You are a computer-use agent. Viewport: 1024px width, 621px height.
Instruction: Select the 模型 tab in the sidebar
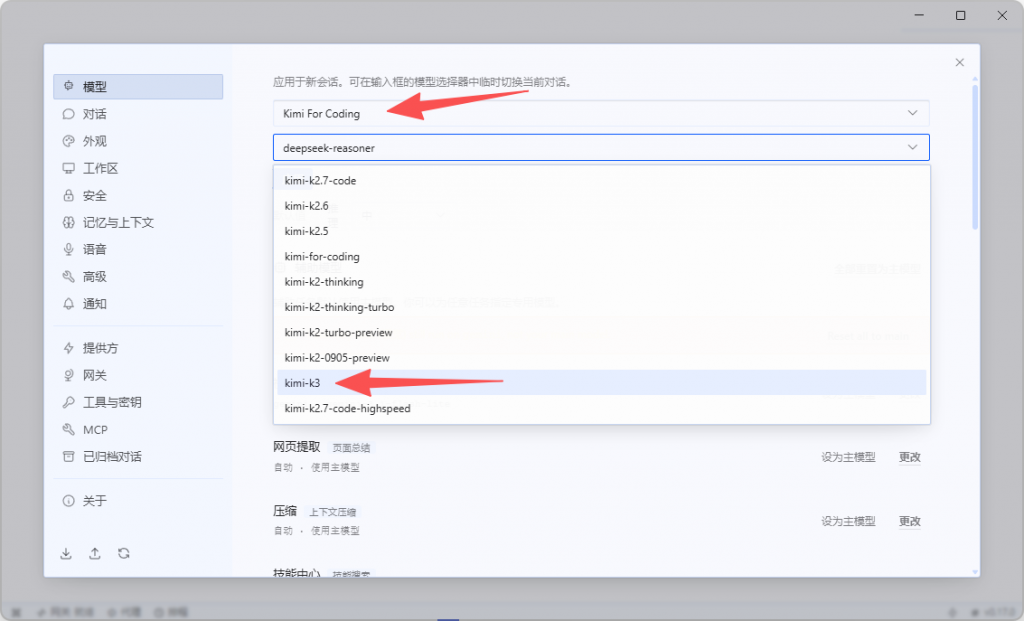pyautogui.click(x=138, y=87)
